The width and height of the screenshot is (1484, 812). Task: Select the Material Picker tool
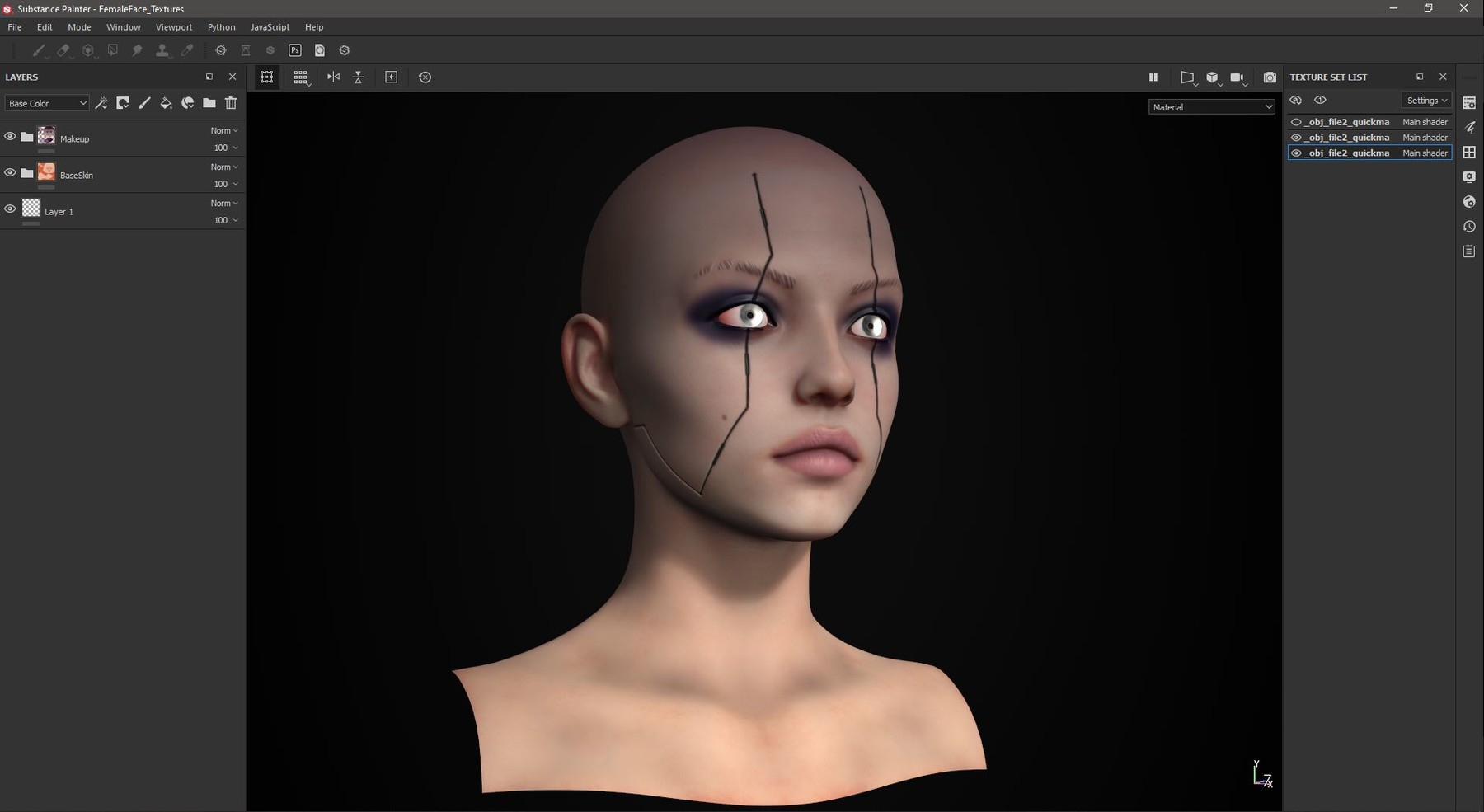187,50
